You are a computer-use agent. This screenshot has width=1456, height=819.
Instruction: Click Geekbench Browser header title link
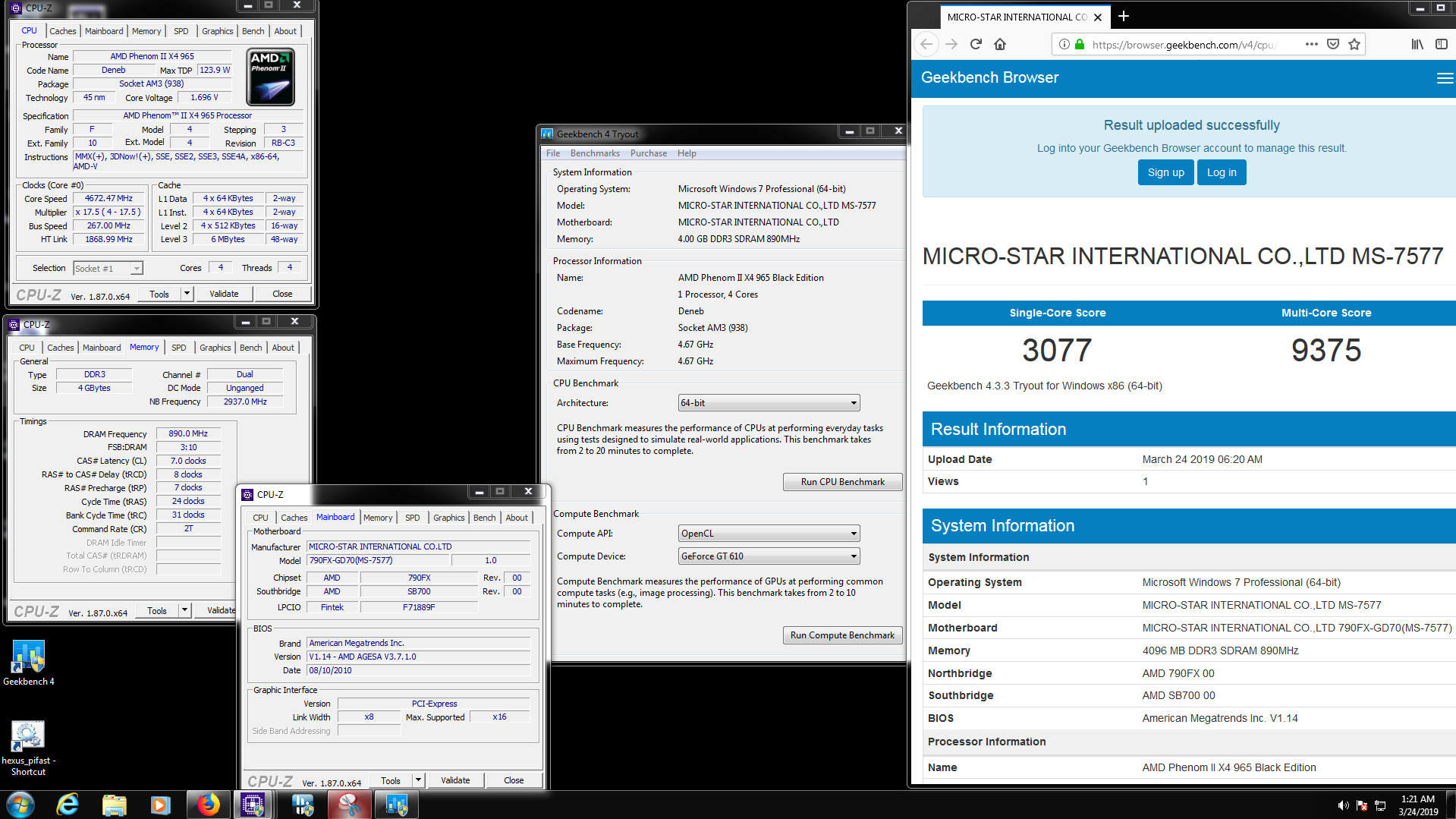pos(989,77)
